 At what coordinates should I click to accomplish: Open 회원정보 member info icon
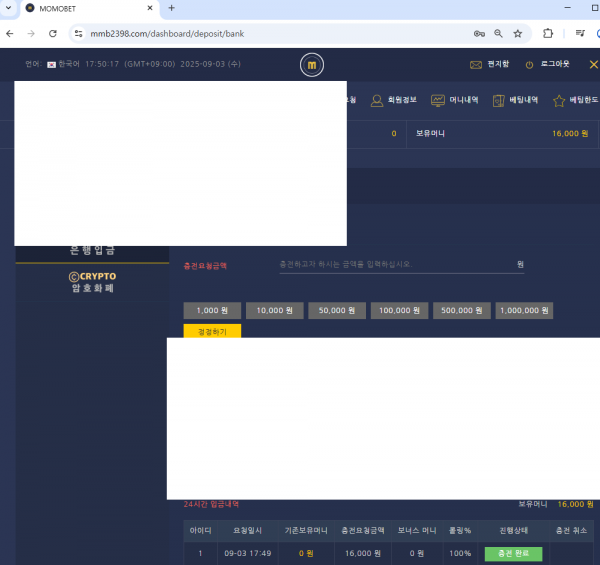pos(377,100)
